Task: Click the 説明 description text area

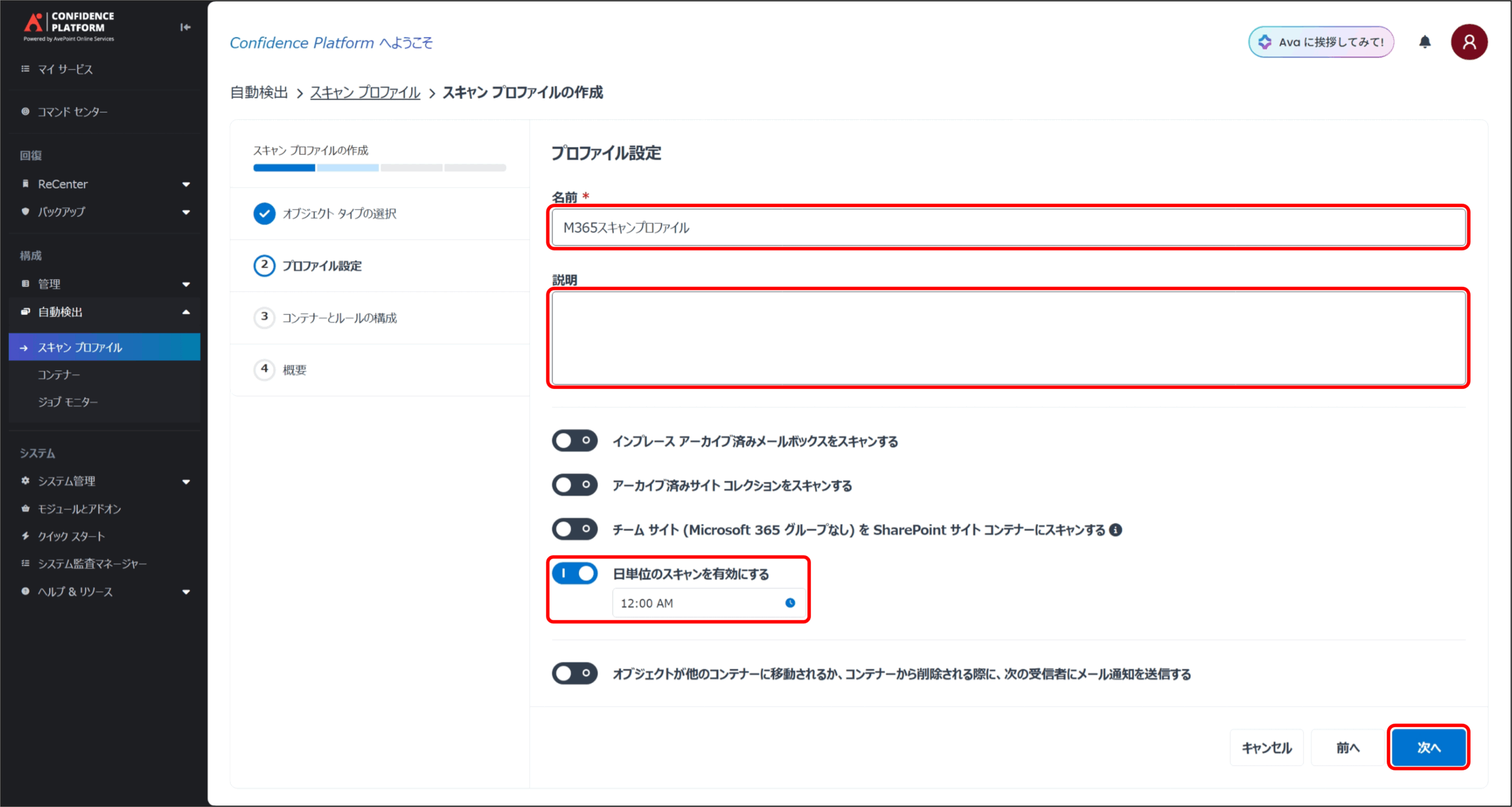Action: (x=1008, y=338)
